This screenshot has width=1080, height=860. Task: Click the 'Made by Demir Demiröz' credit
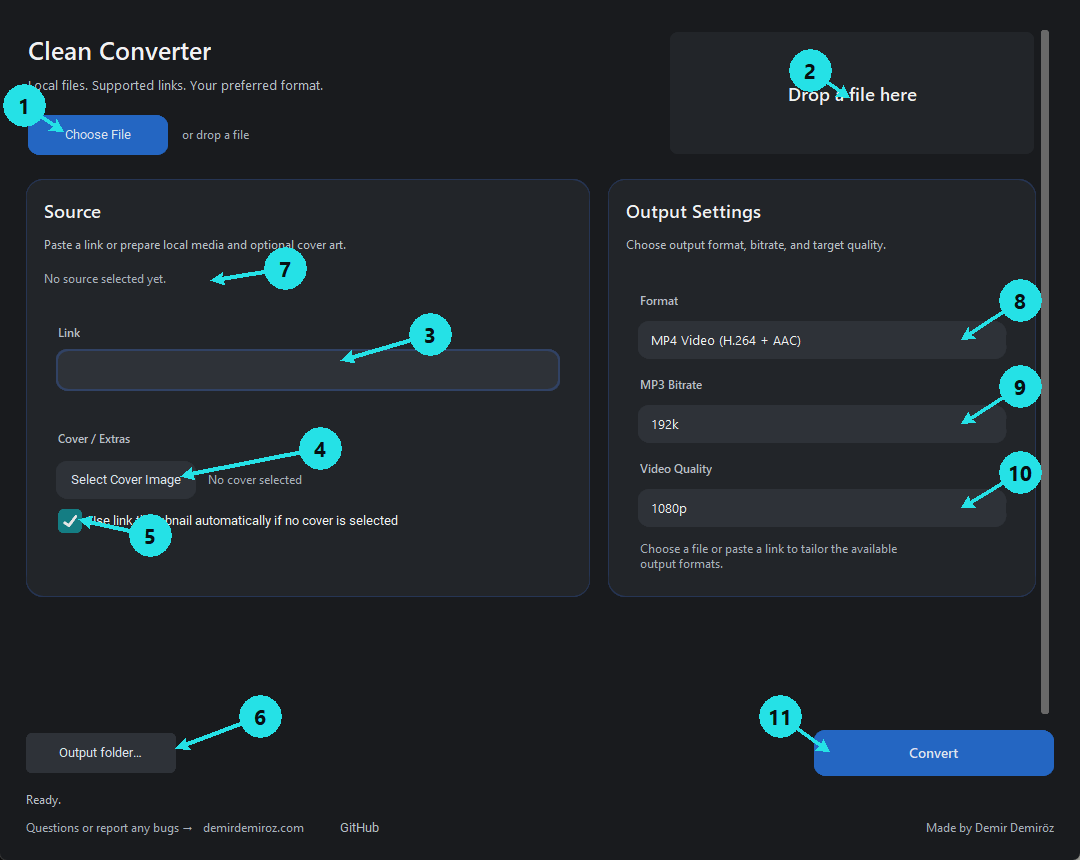(990, 828)
